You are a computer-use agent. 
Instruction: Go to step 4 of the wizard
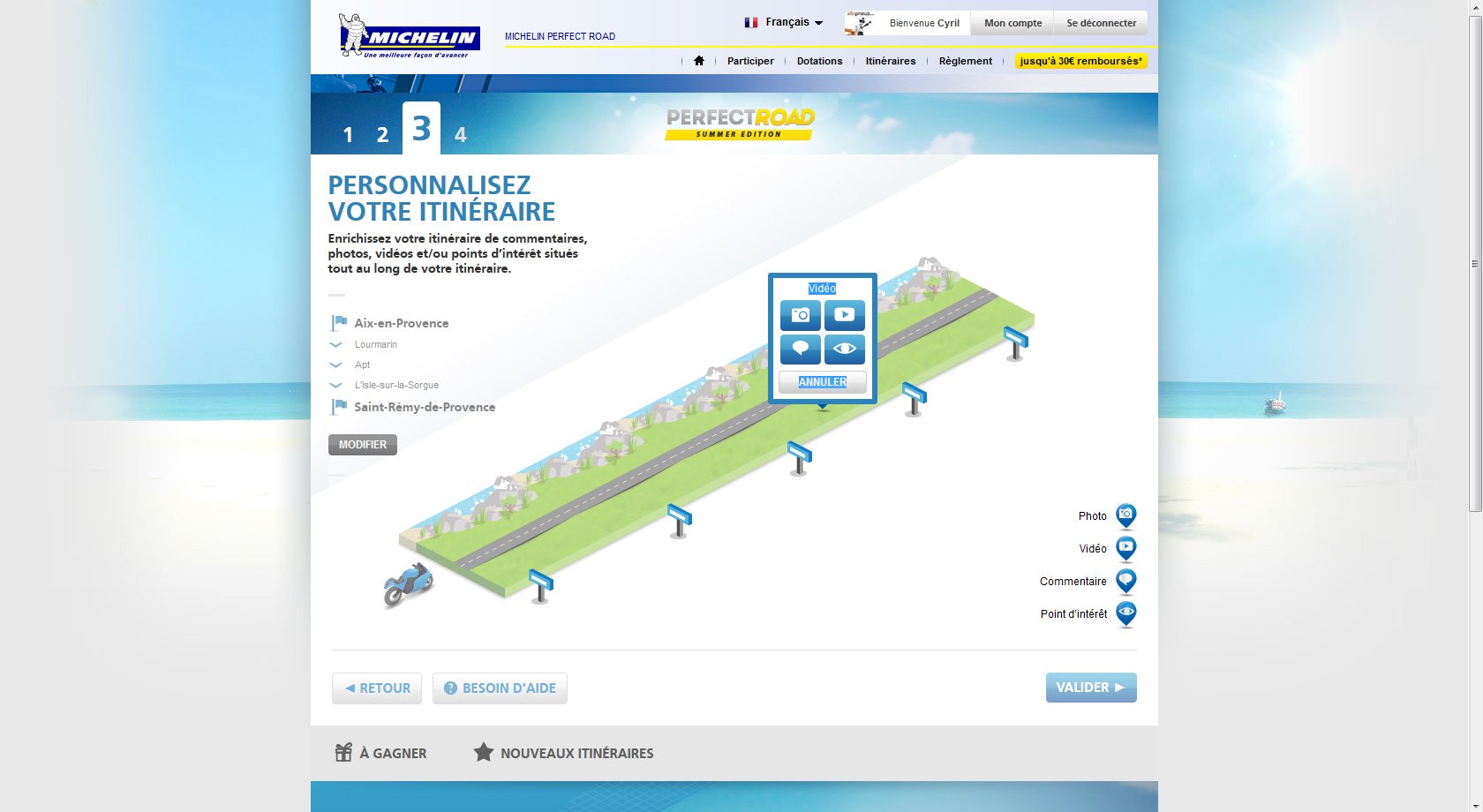[x=460, y=134]
